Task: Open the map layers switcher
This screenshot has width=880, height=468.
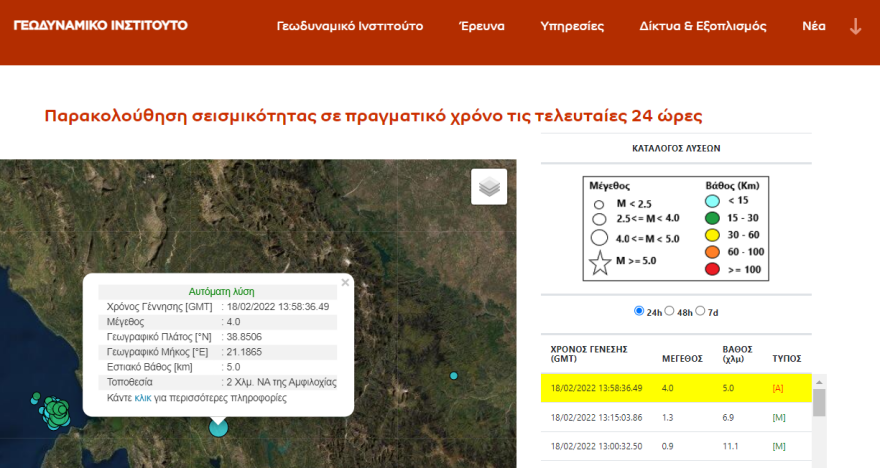Action: point(489,187)
